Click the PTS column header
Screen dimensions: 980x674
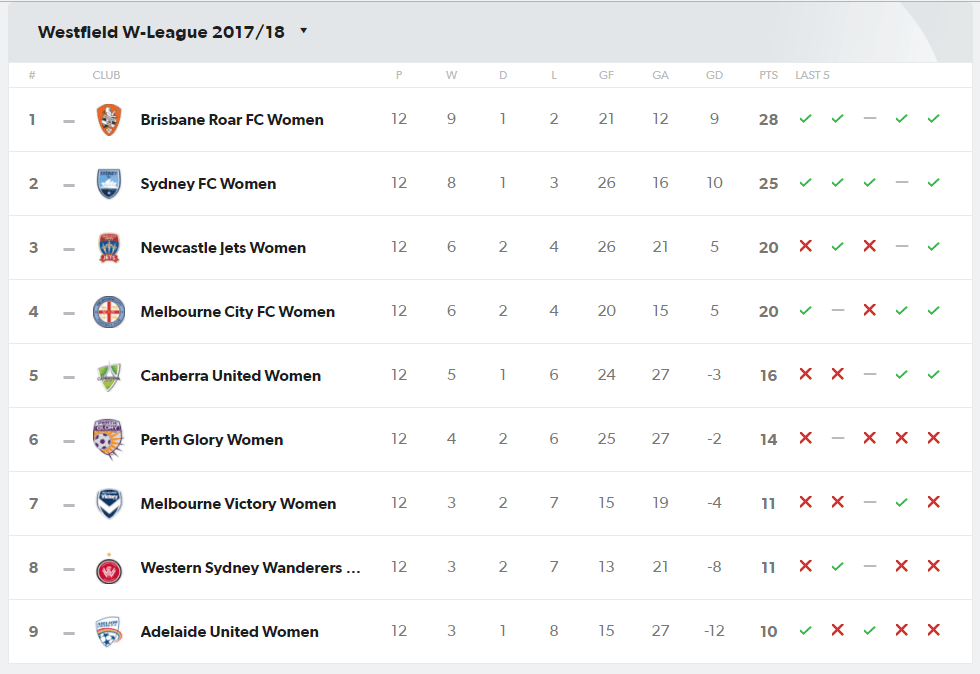pyautogui.click(x=769, y=75)
